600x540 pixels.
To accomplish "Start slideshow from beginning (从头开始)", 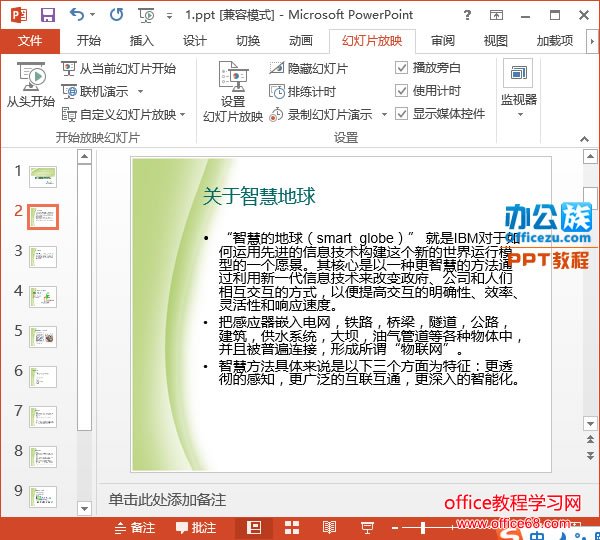I will pyautogui.click(x=30, y=85).
